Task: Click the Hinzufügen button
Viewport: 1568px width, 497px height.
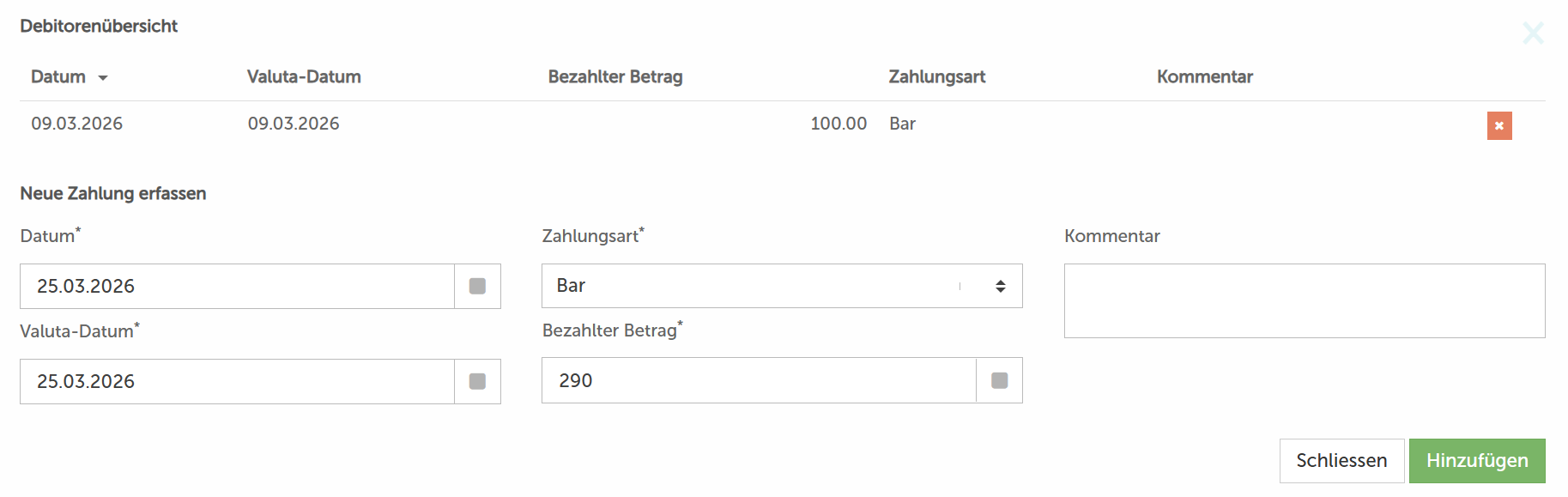Action: 1476,461
